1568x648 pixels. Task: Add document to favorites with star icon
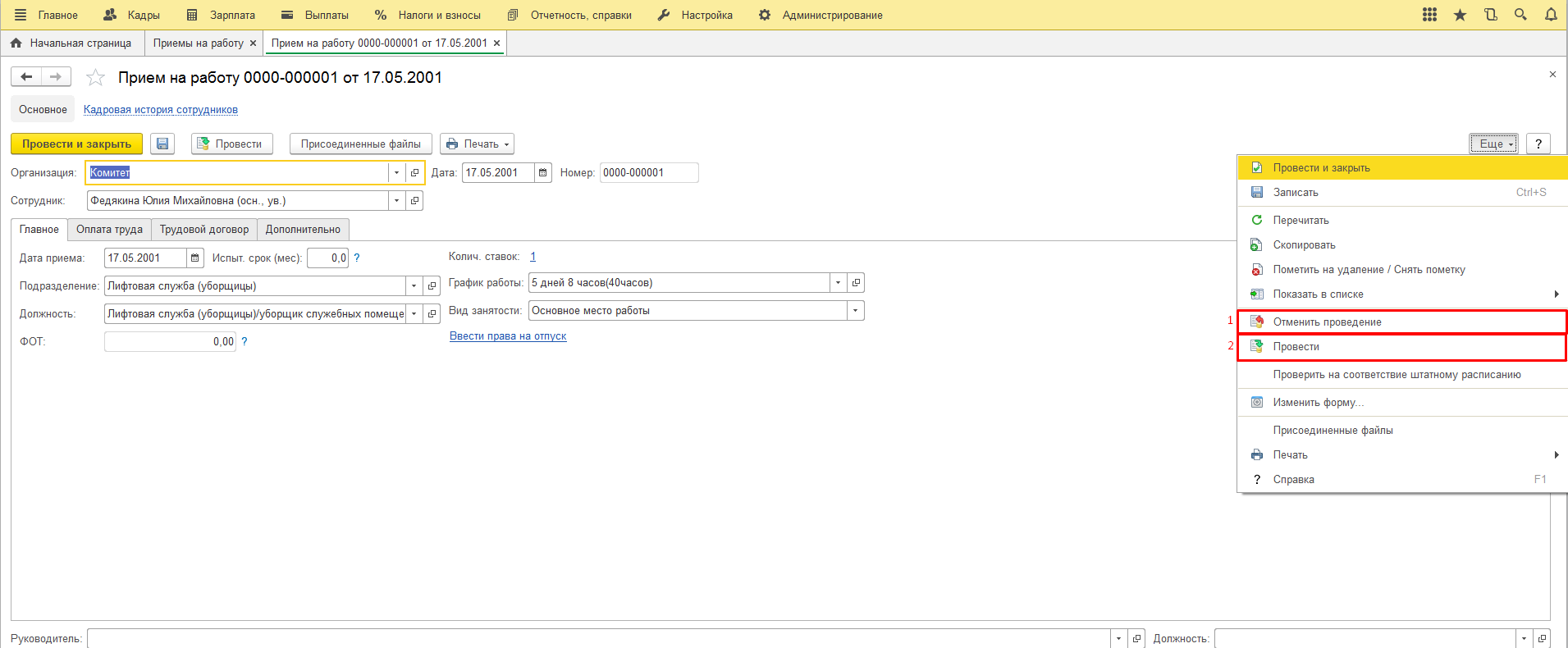click(x=96, y=78)
